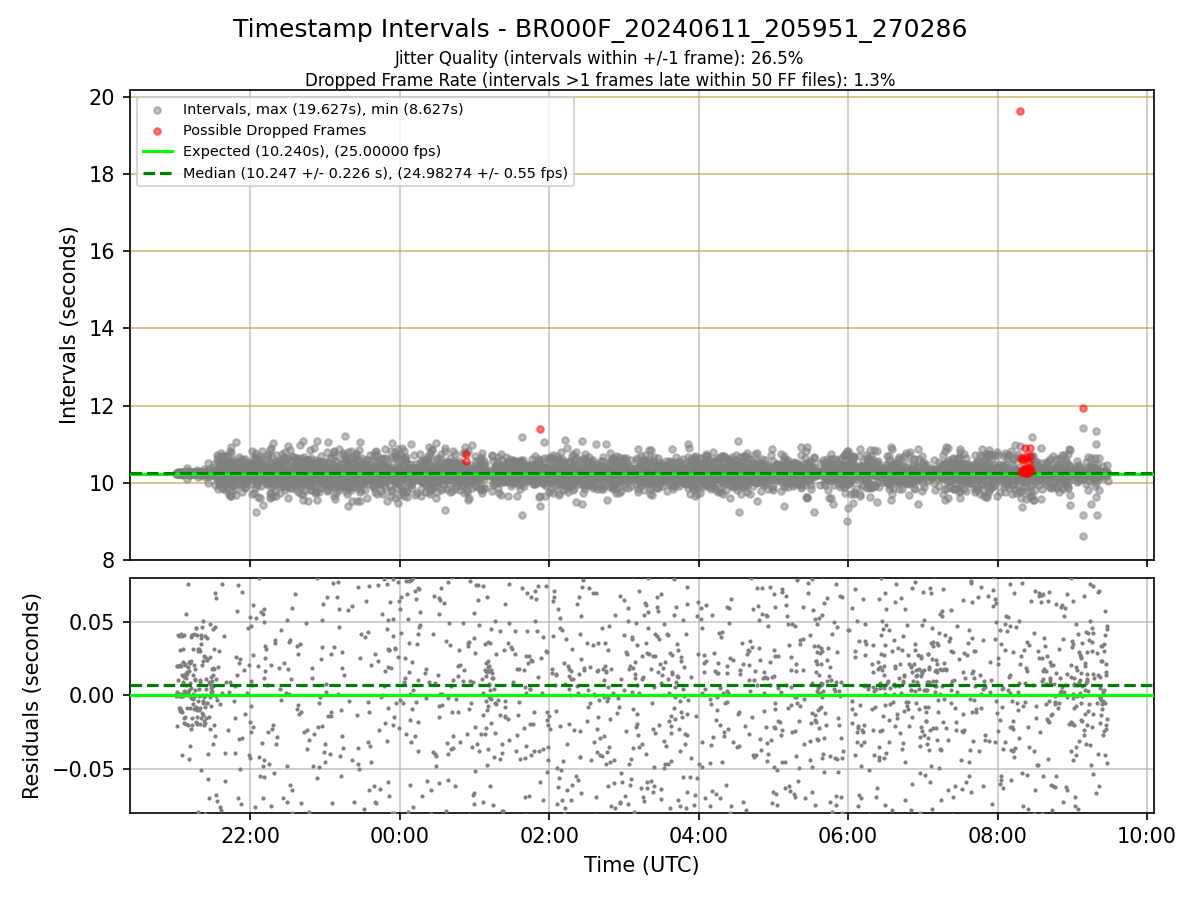This screenshot has height=900, width=1200.
Task: Click the solid green legend line beside 'Expected'
Action: (160, 151)
